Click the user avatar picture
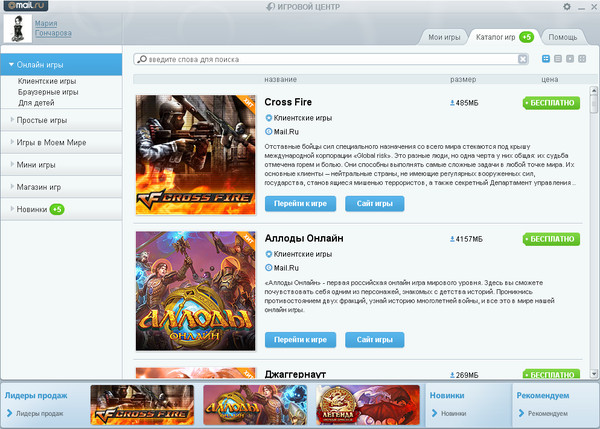The width and height of the screenshot is (600, 429). [18, 29]
